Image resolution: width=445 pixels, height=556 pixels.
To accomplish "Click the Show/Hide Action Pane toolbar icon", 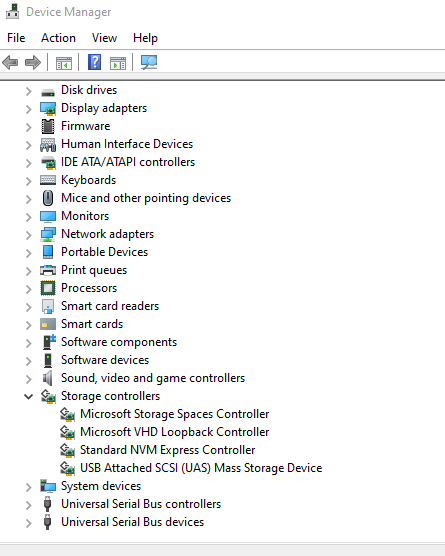I will pos(118,63).
